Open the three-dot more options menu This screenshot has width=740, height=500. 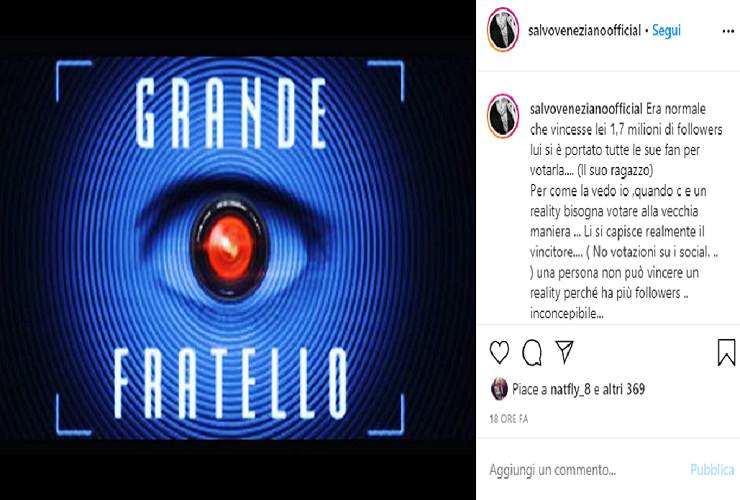pyautogui.click(x=728, y=31)
